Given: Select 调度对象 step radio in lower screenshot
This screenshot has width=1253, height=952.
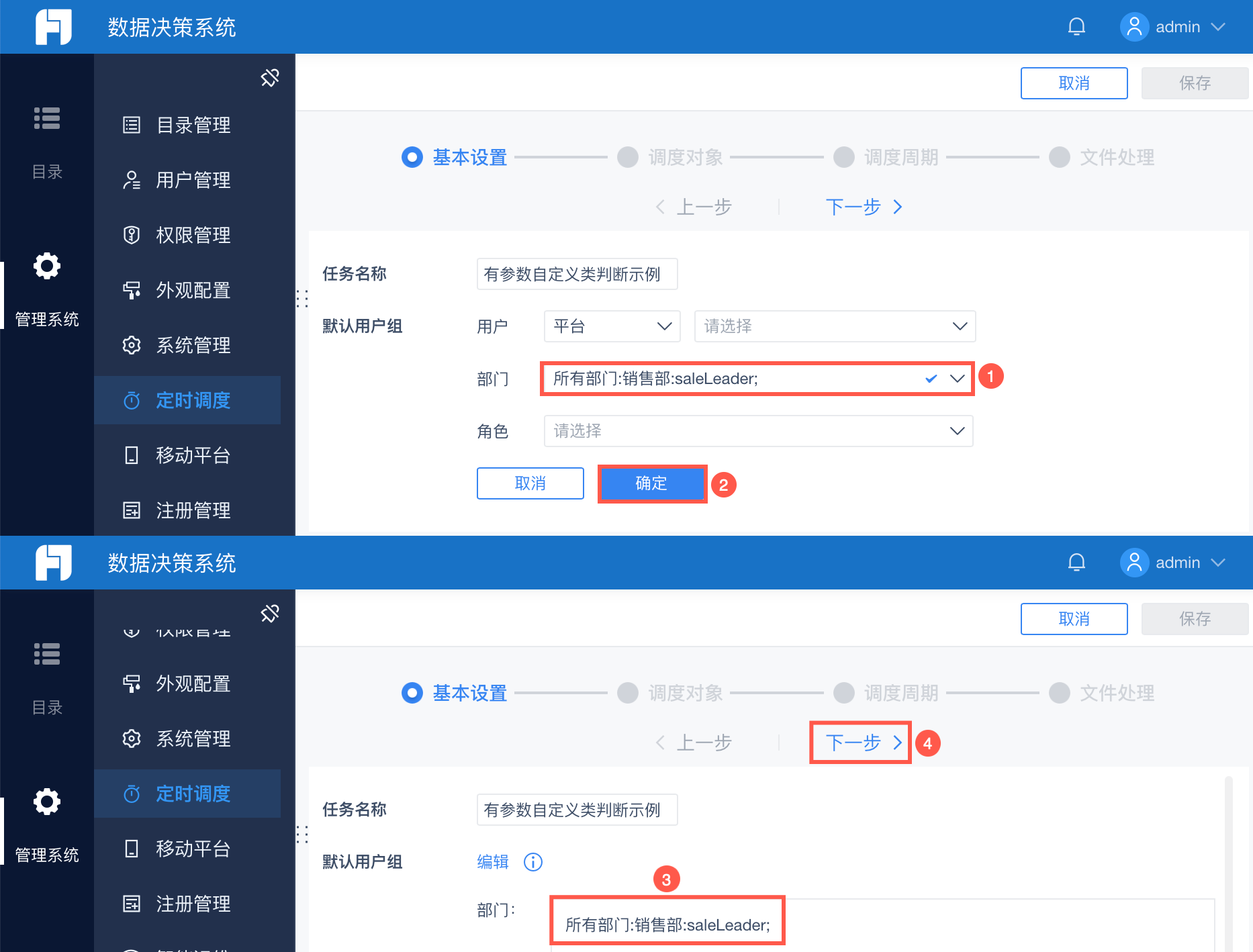Looking at the screenshot, I should point(628,693).
